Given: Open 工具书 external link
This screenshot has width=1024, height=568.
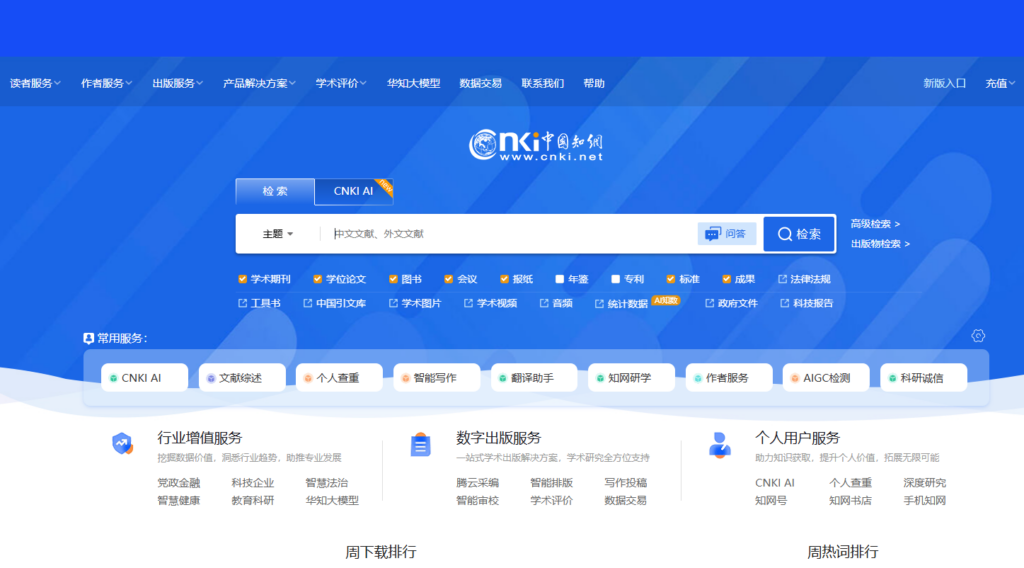Looking at the screenshot, I should tap(259, 304).
